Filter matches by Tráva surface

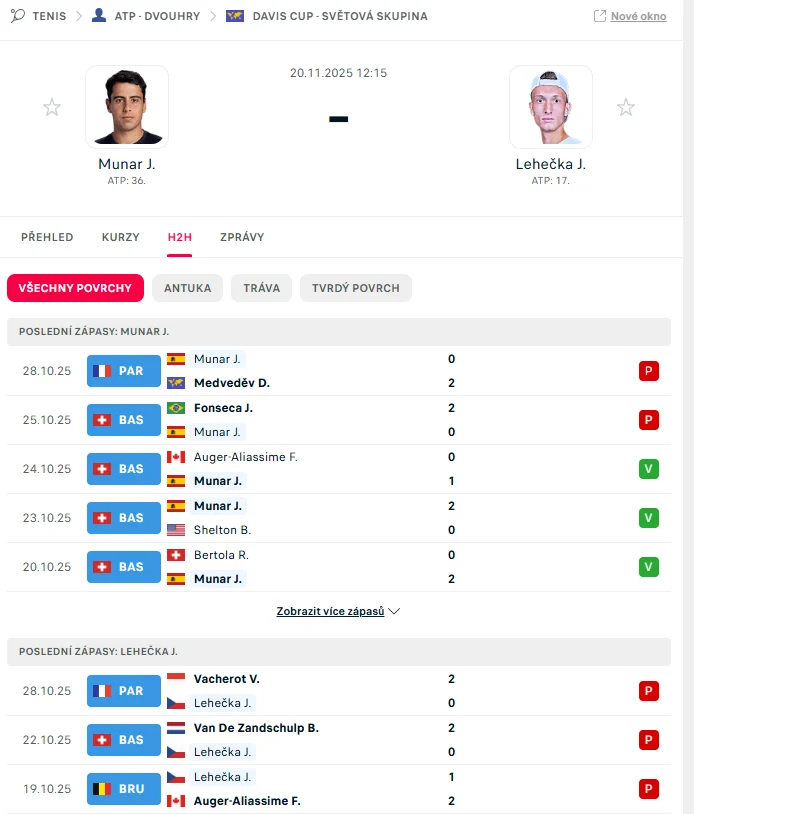pos(261,288)
